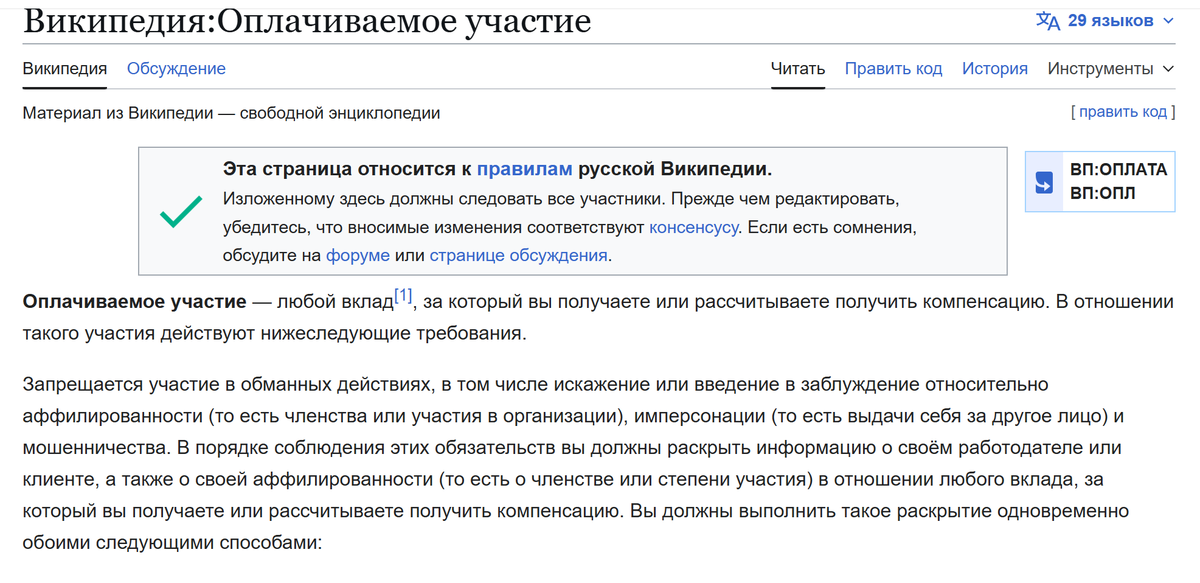The width and height of the screenshot is (1200, 583).
Task: Click the bold term Оплачиваемое участие
Action: pyautogui.click(x=134, y=301)
